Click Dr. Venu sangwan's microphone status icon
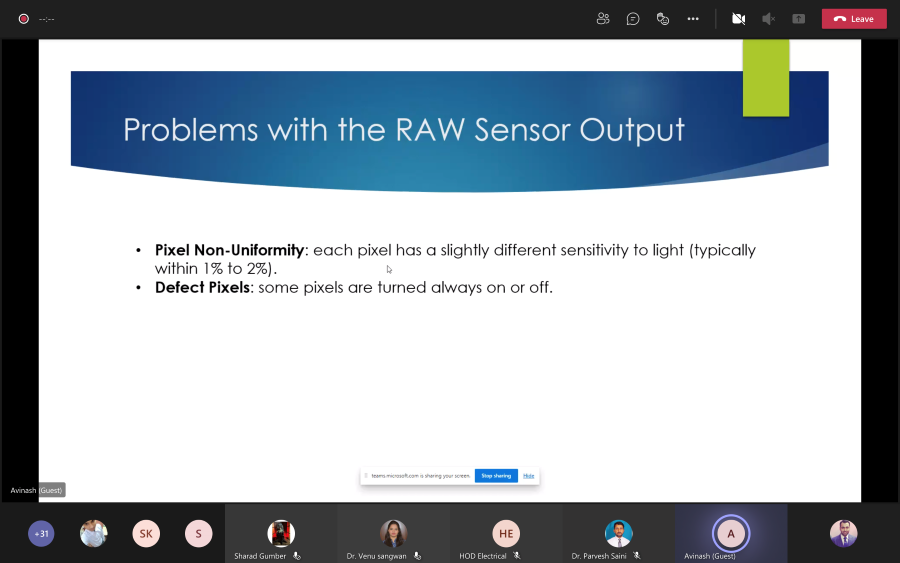The image size is (900, 563). pyautogui.click(x=417, y=556)
